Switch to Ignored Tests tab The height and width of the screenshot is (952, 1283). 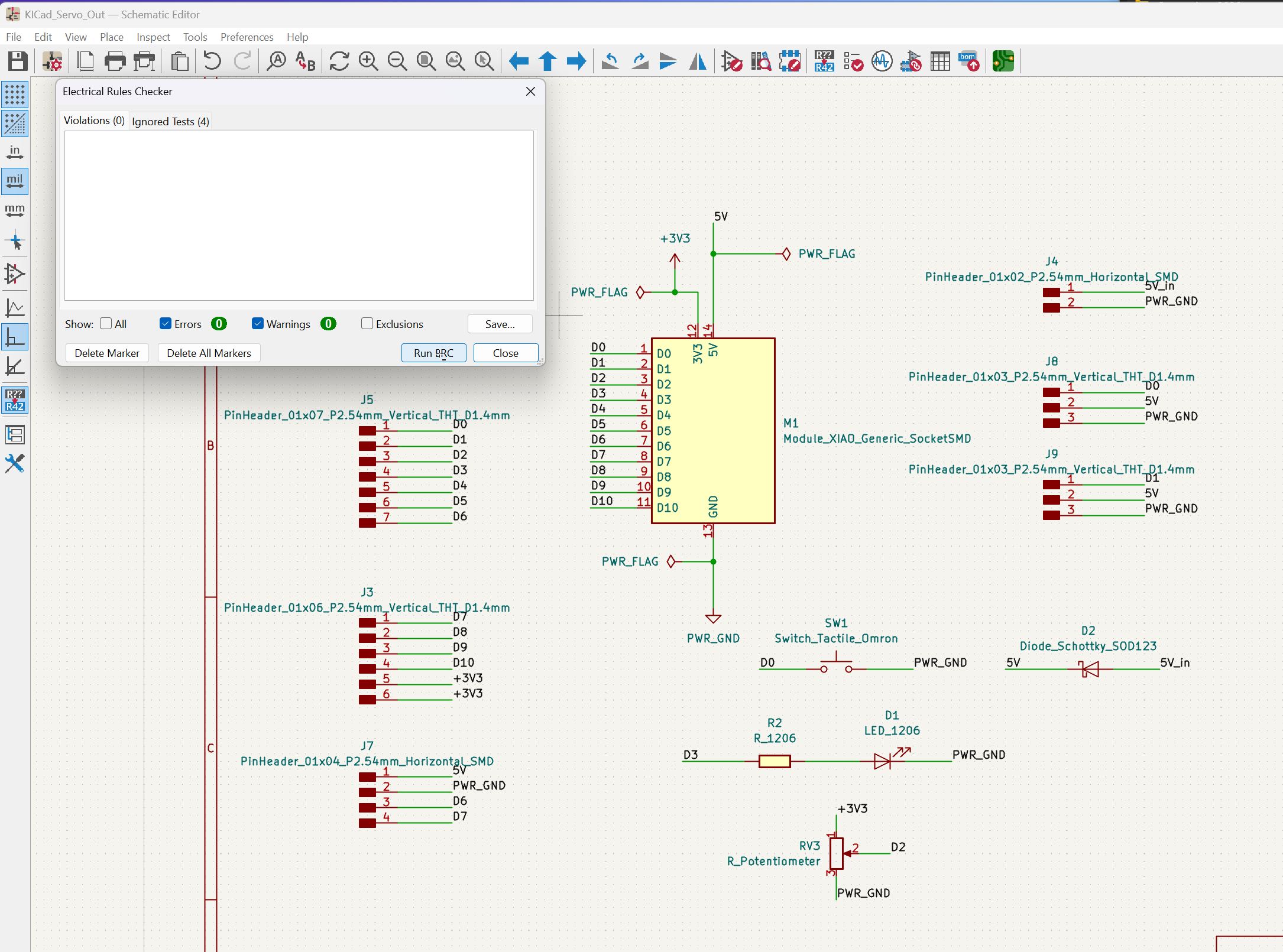click(170, 121)
